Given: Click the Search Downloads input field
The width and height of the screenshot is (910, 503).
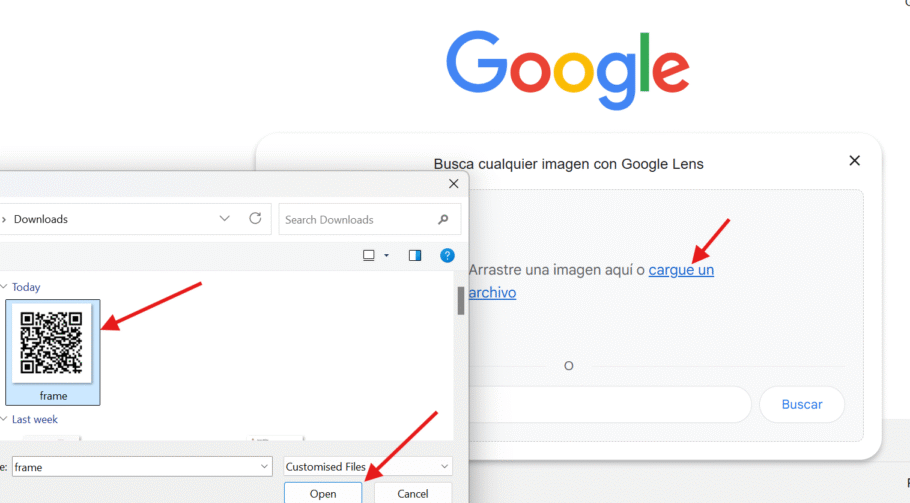Looking at the screenshot, I should (x=355, y=219).
